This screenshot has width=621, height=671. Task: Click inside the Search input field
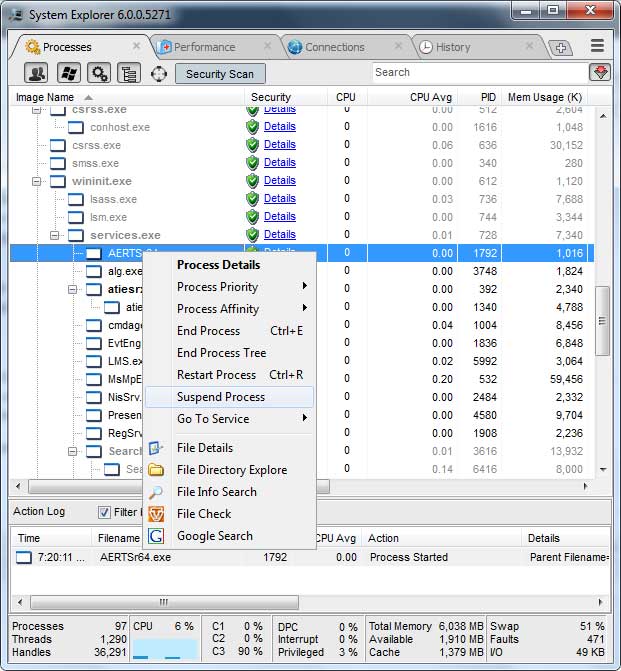tap(480, 72)
